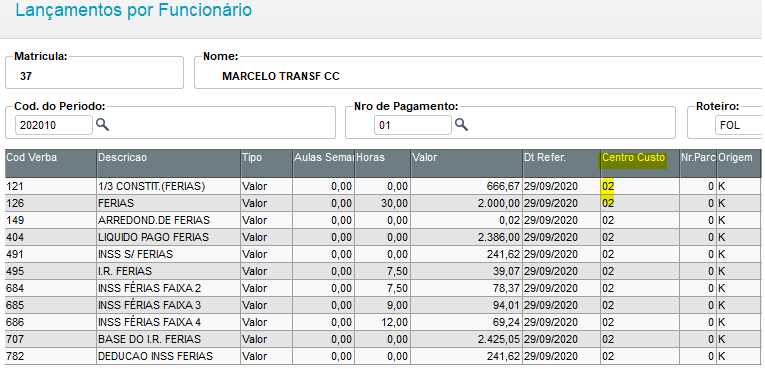Click the Tipo column header
The height and width of the screenshot is (369, 765).
click(x=267, y=164)
